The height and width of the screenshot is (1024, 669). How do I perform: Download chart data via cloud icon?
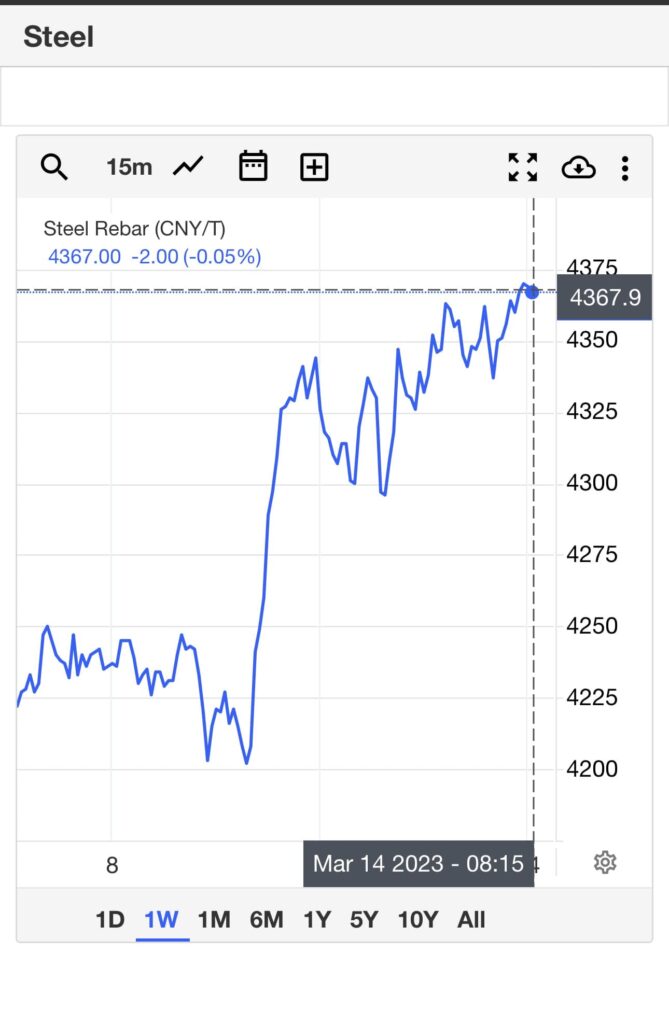578,167
